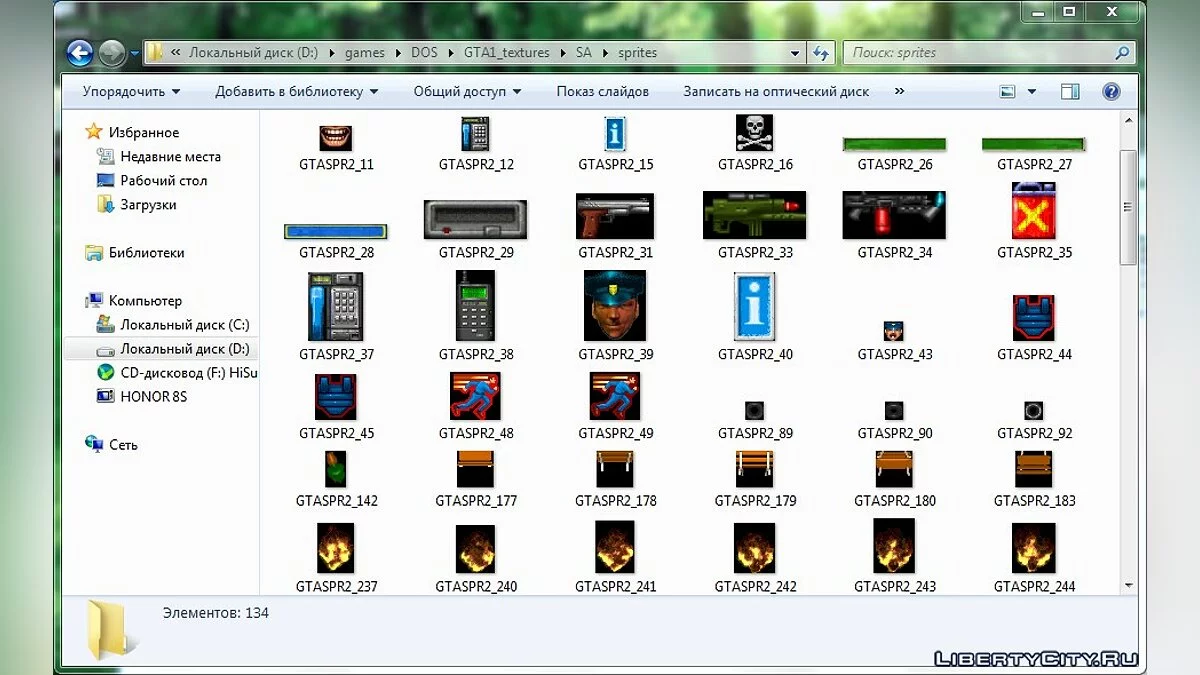Click Записать на оптический диск button

[776, 92]
